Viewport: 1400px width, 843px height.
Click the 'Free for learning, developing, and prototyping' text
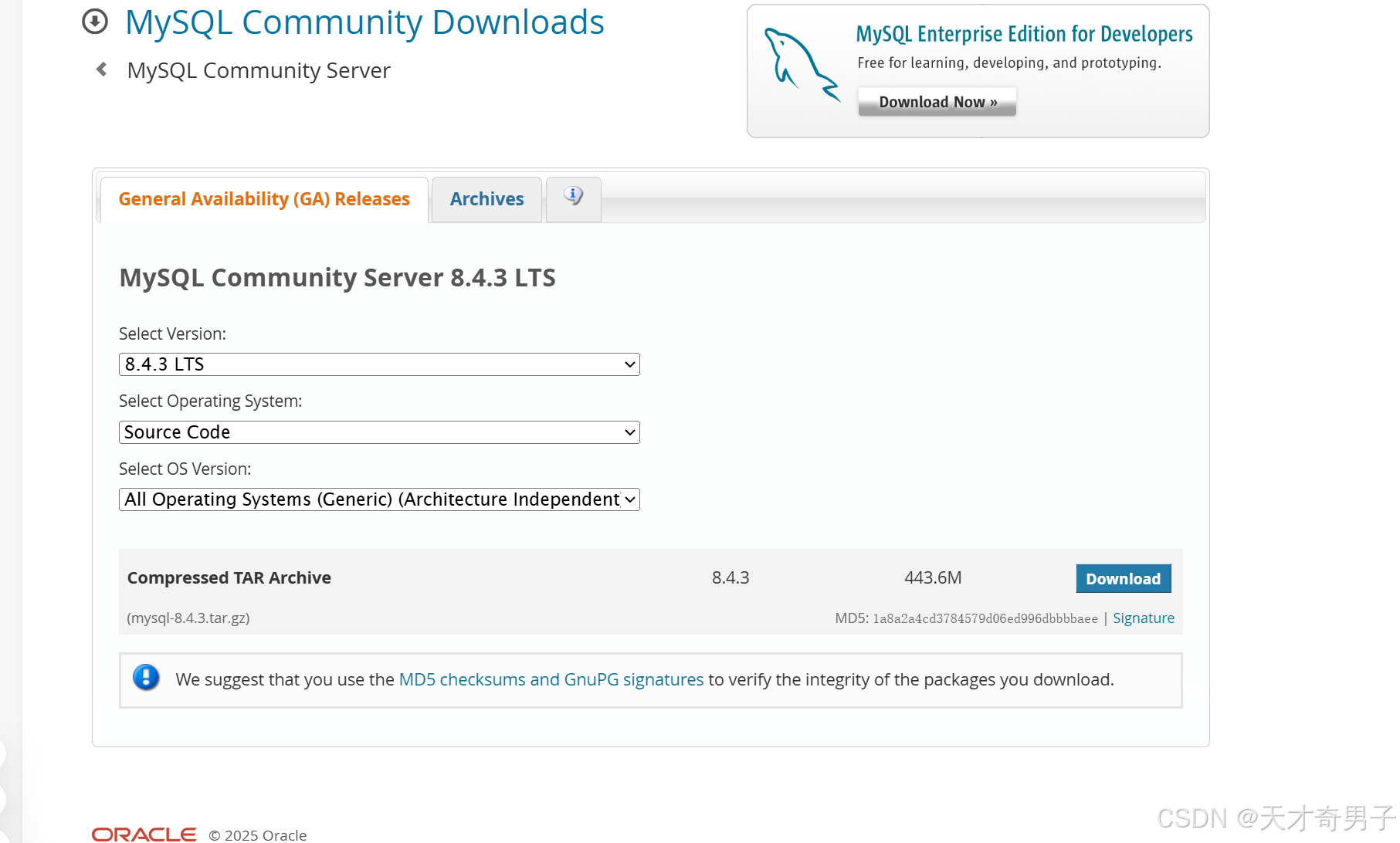point(1009,63)
